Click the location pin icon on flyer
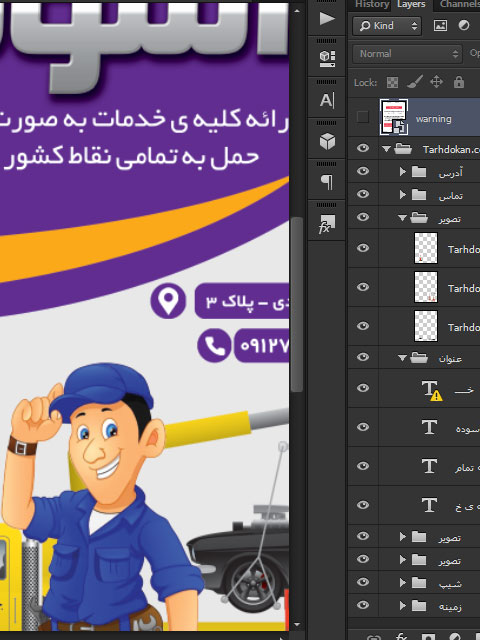This screenshot has height=640, width=480. [168, 301]
